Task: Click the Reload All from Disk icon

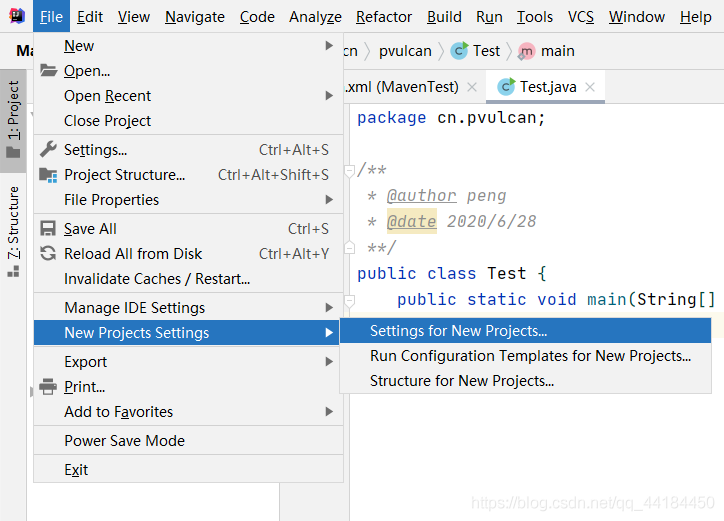Action: (x=48, y=254)
